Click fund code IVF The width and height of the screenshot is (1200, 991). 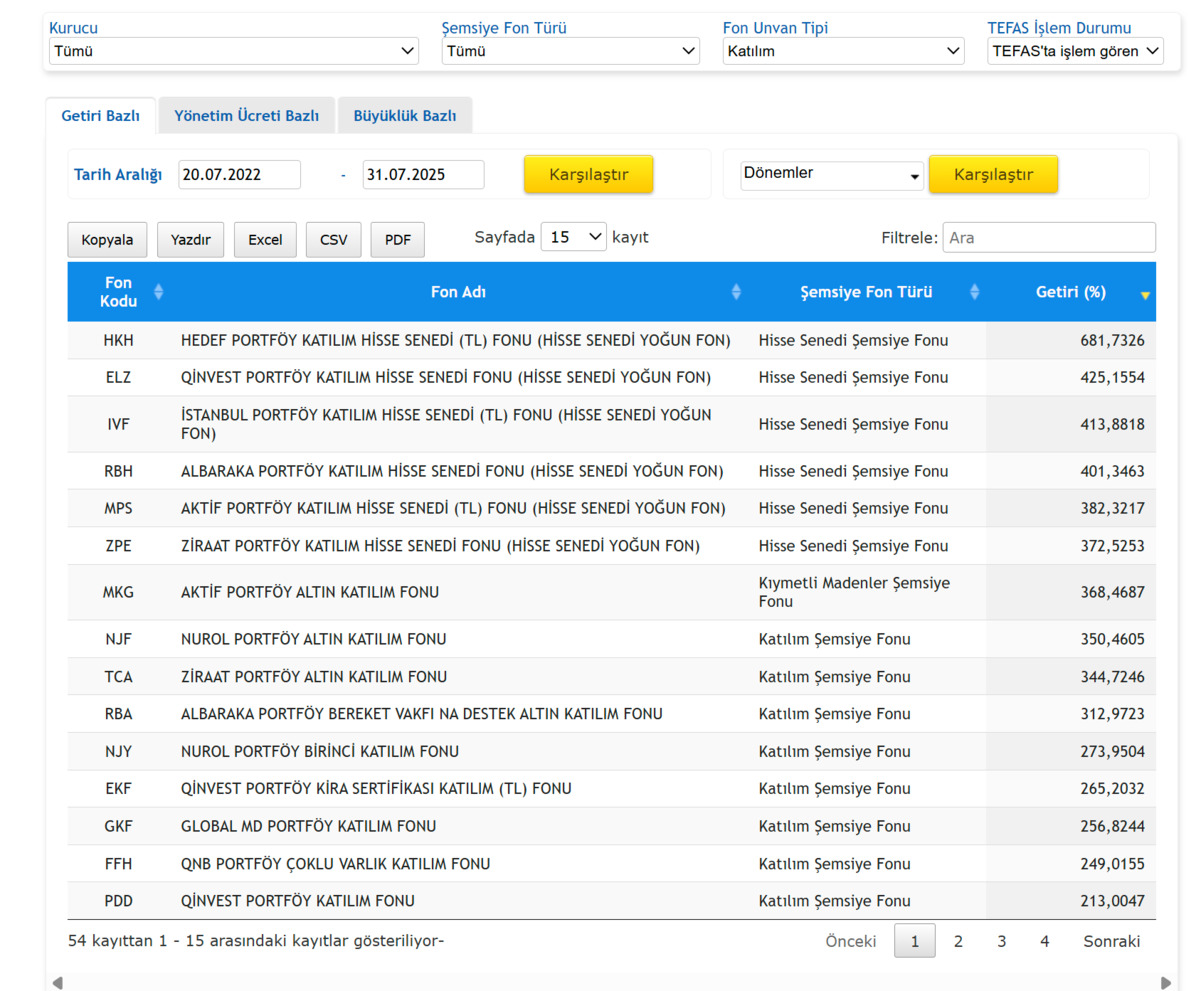click(x=118, y=425)
